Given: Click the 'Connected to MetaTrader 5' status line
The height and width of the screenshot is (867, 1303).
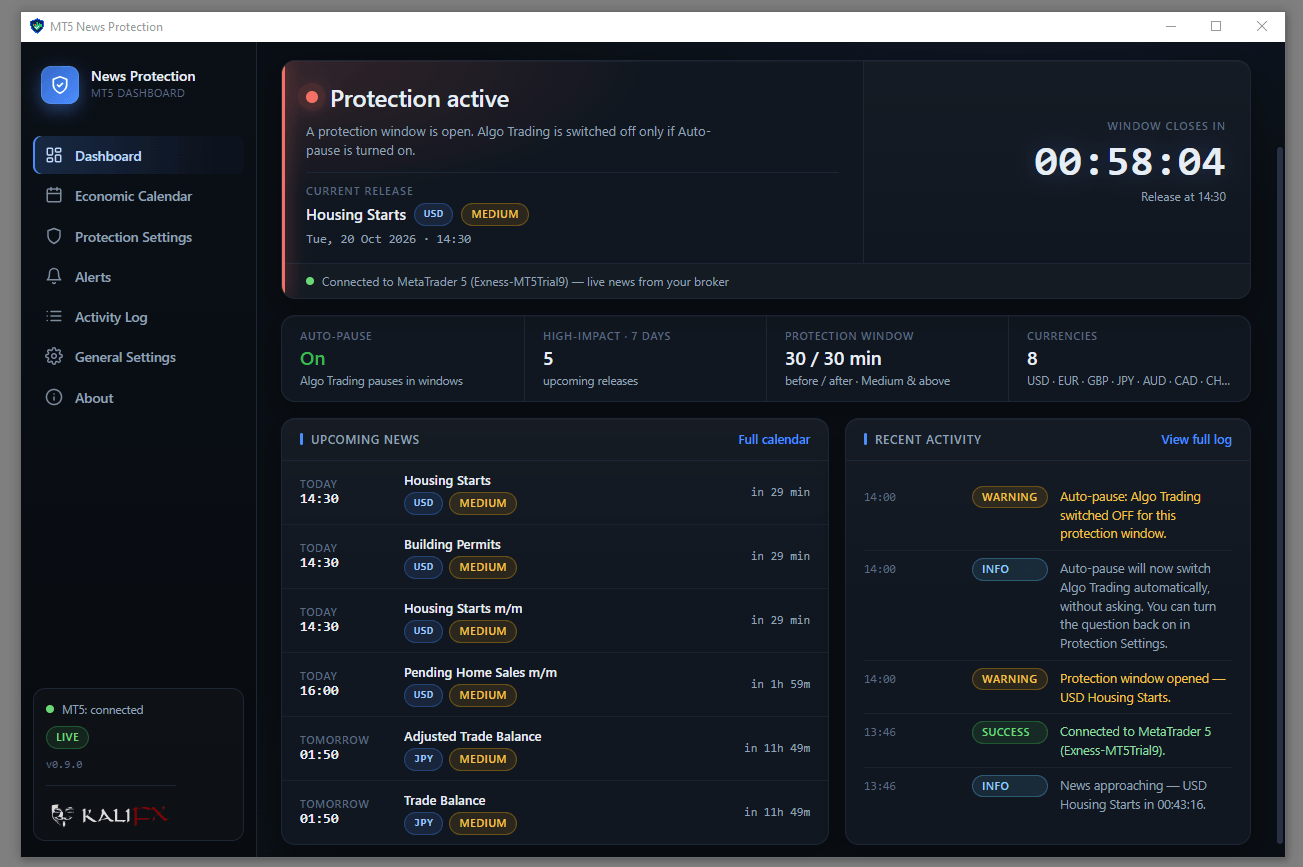Looking at the screenshot, I should [x=525, y=282].
